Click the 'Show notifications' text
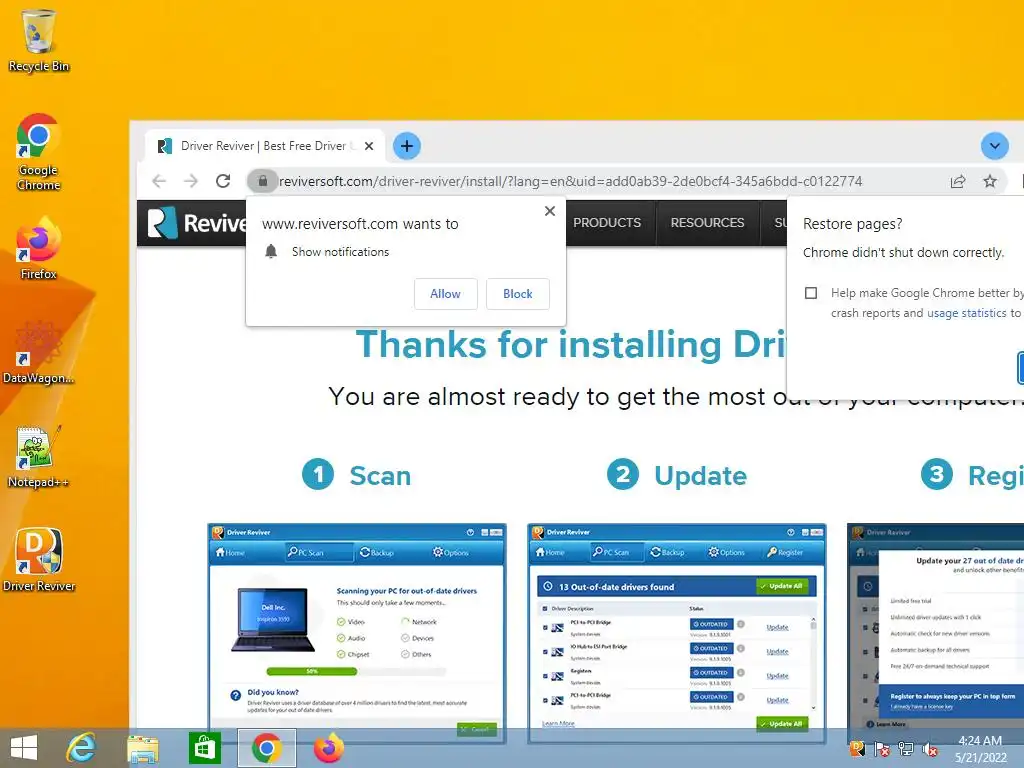The image size is (1024, 768). click(340, 252)
